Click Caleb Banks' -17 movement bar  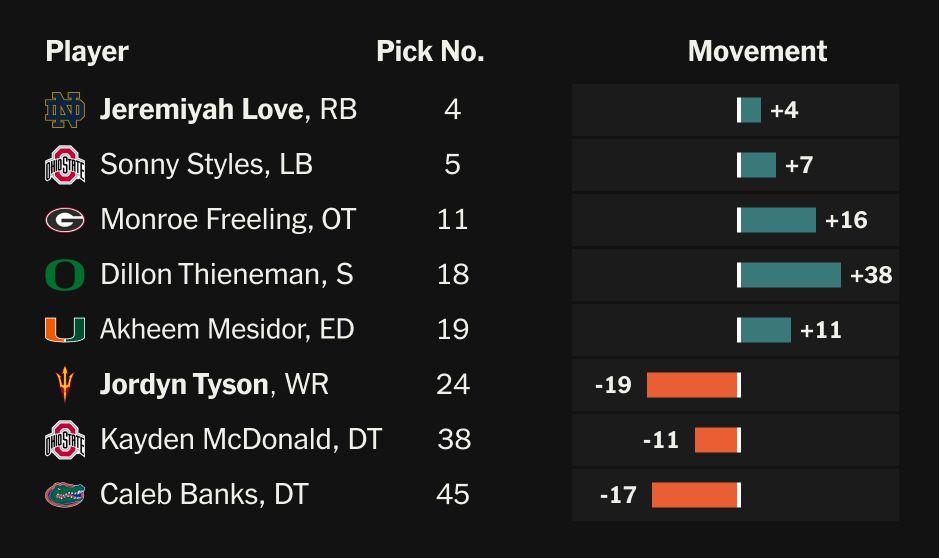pos(694,495)
